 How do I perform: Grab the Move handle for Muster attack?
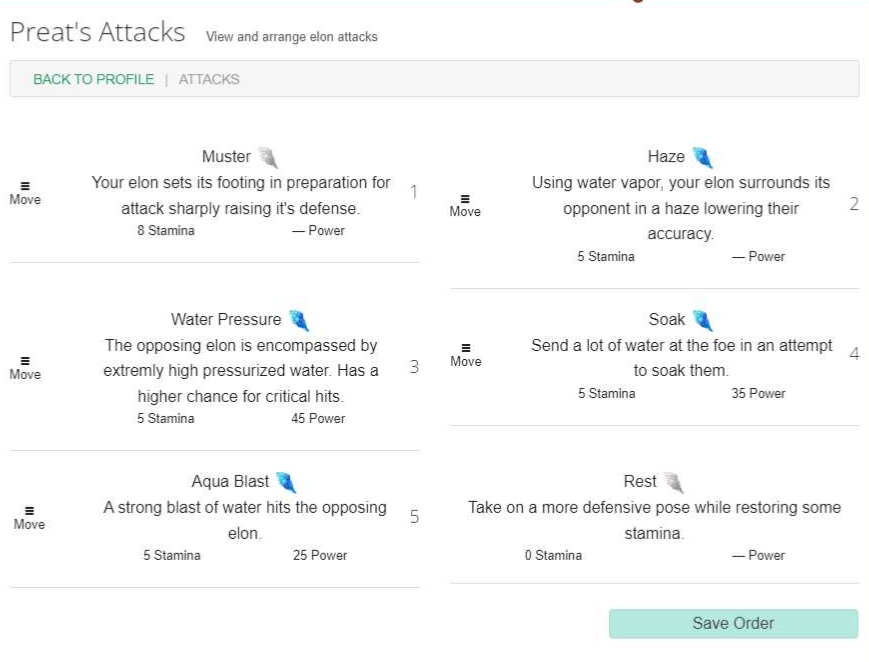(25, 193)
